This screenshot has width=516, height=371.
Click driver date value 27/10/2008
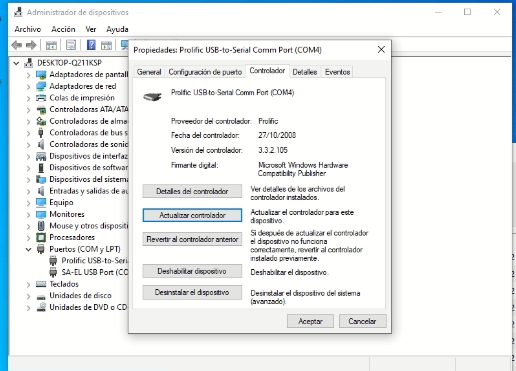click(277, 135)
